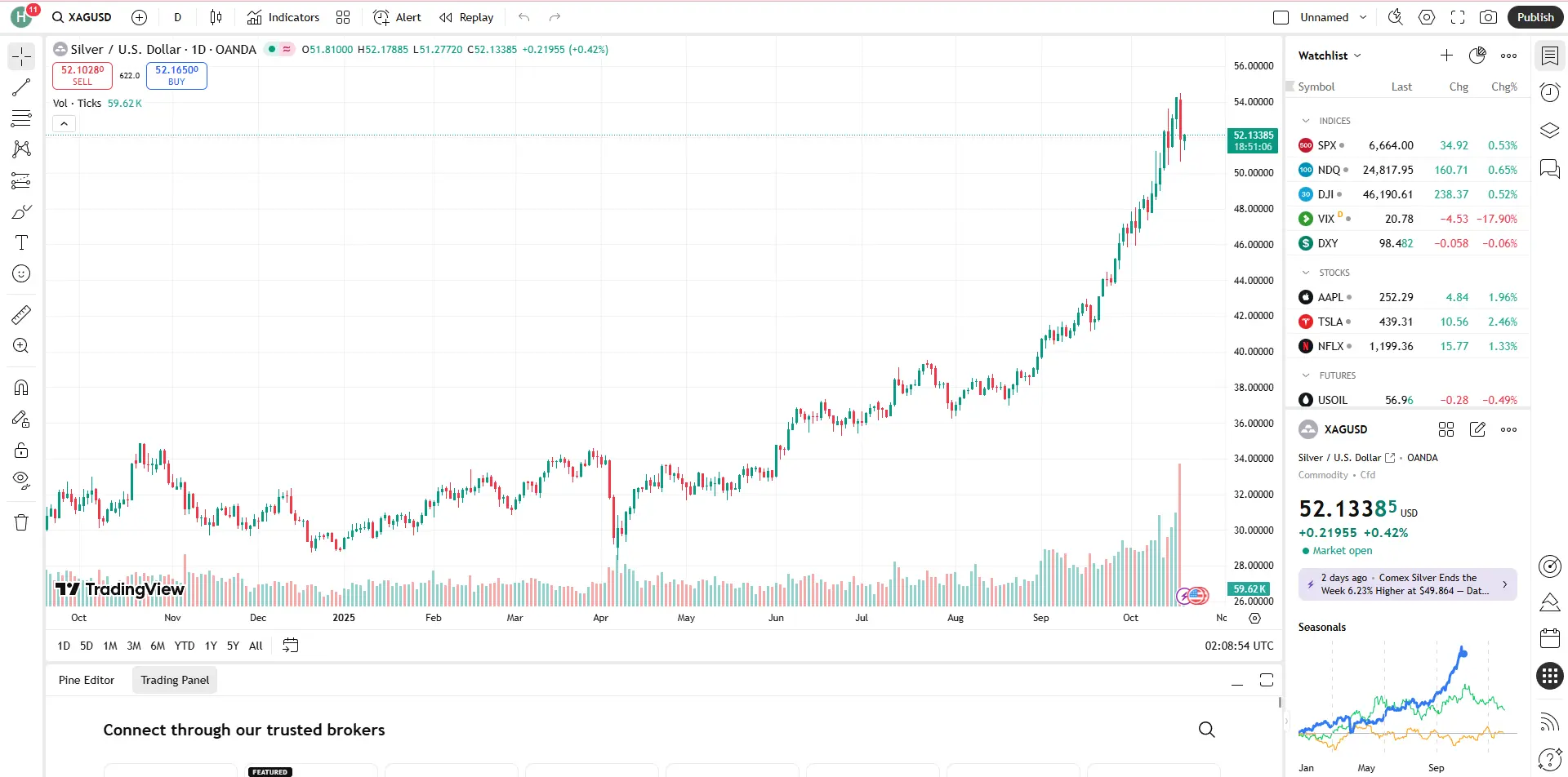Toggle lock all drawings padlock
1568x777 pixels.
[21, 450]
